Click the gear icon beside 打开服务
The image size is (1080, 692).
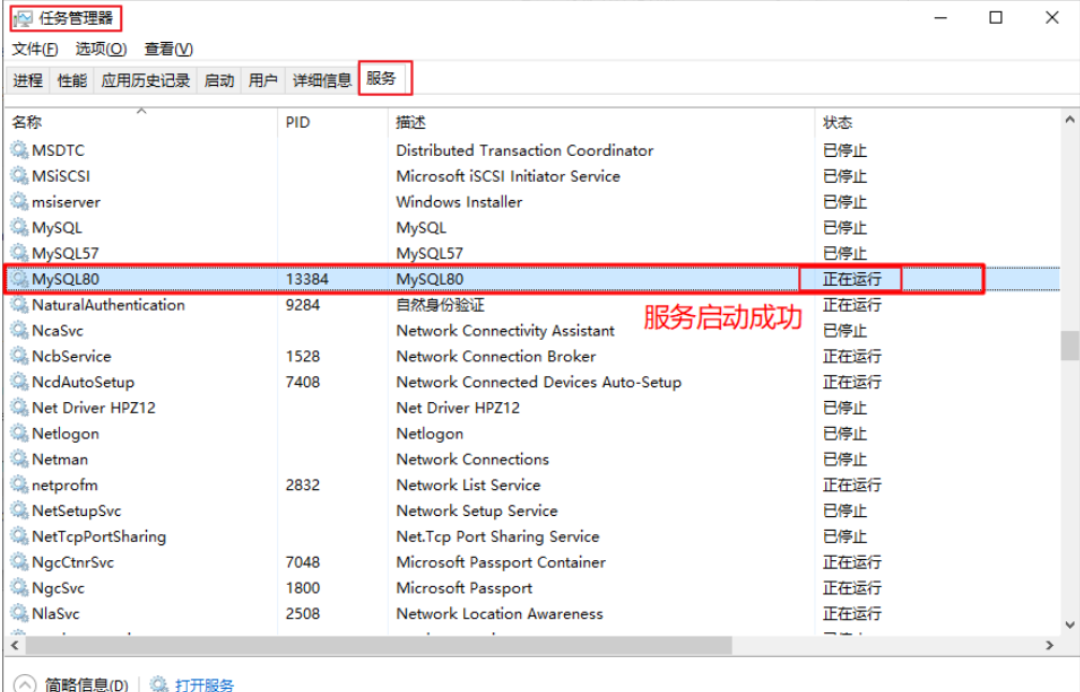coord(159,684)
